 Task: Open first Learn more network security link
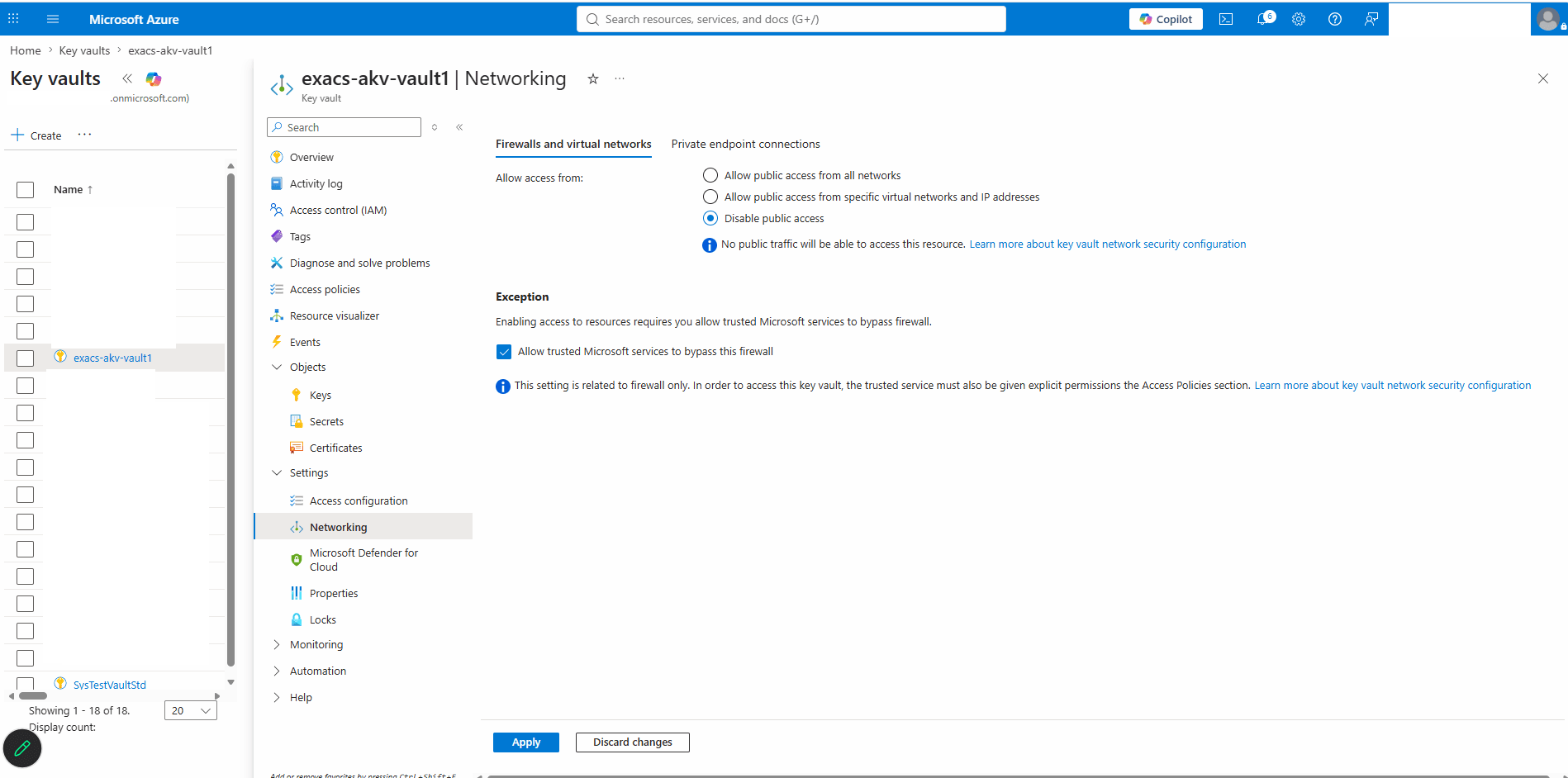pyautogui.click(x=1107, y=244)
